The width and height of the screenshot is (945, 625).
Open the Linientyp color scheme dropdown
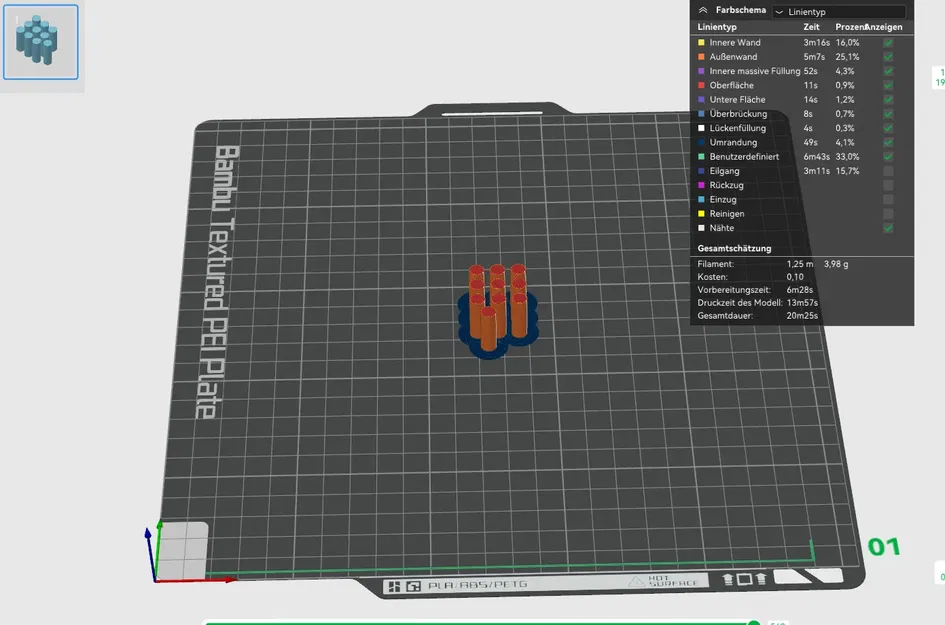click(x=839, y=11)
